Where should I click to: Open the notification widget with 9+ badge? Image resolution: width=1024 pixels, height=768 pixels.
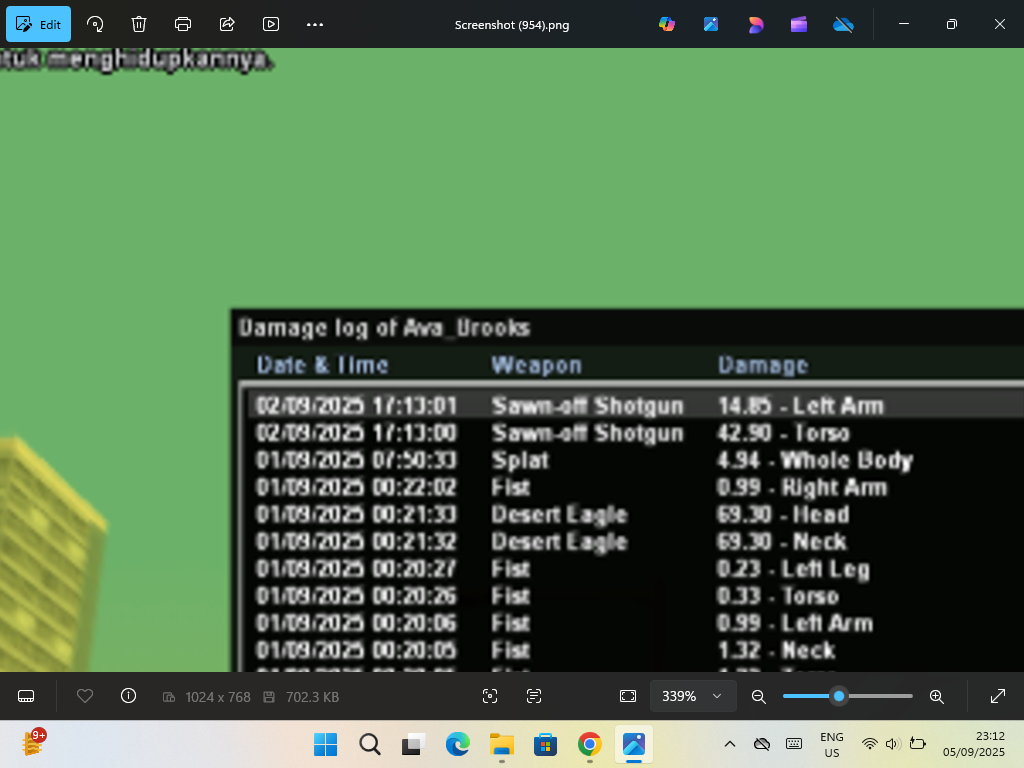click(x=33, y=743)
